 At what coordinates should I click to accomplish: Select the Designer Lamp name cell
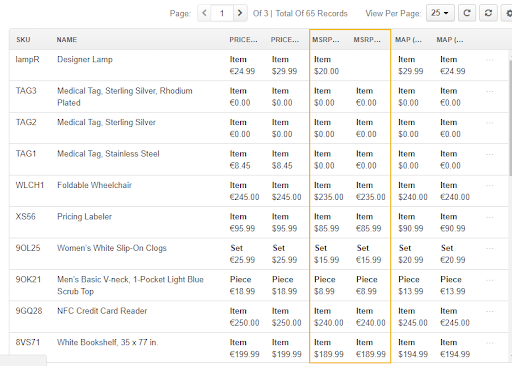[85, 59]
